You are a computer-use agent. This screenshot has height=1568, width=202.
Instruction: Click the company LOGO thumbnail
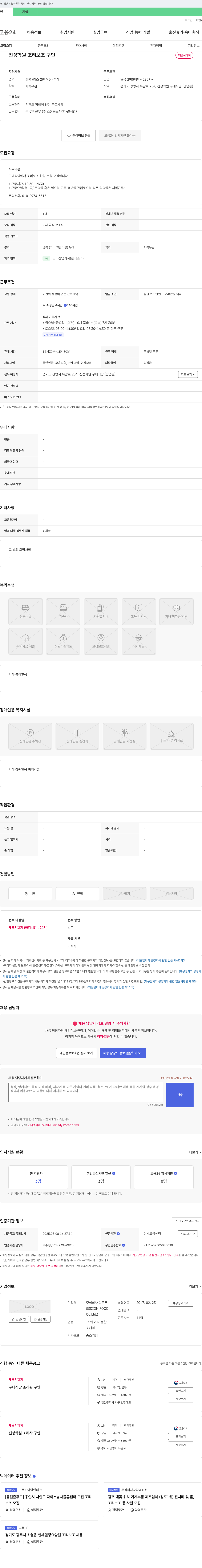point(29,1307)
